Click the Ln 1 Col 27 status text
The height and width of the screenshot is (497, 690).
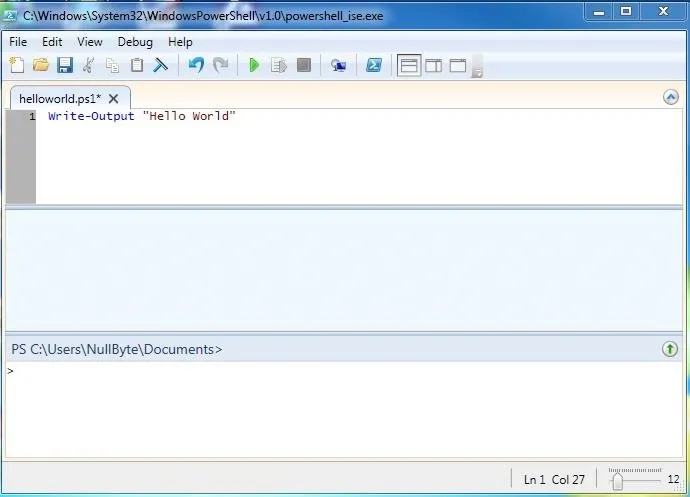[x=554, y=479]
